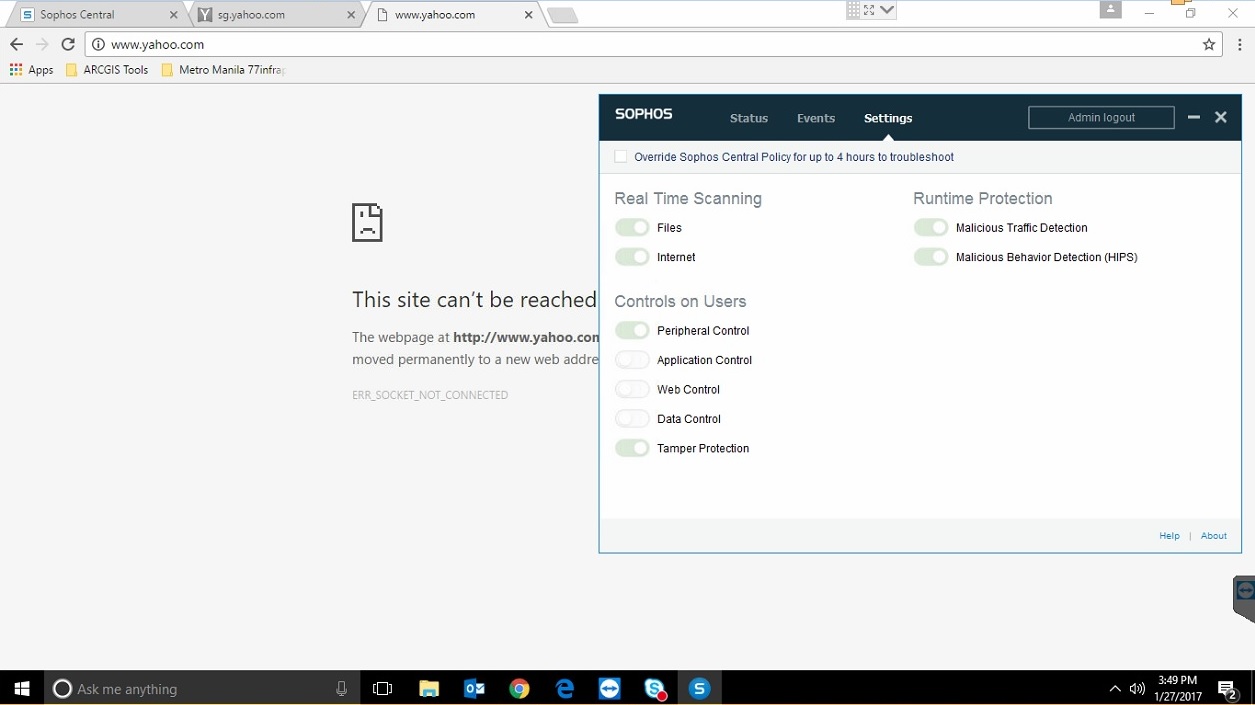This screenshot has width=1255, height=705.
Task: Open the Action Center notifications
Action: 1229,688
